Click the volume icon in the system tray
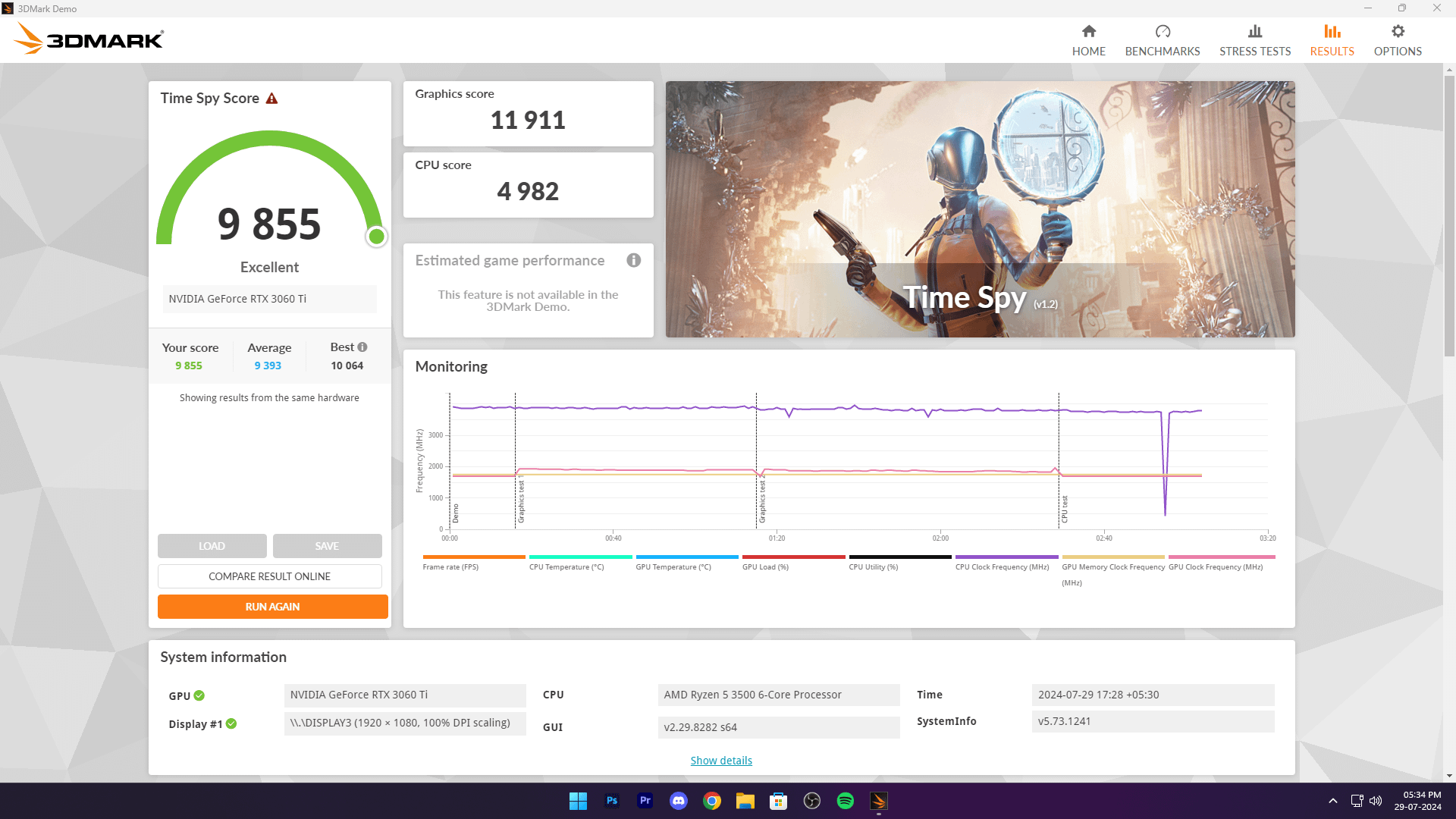The width and height of the screenshot is (1456, 819). pos(1376,801)
